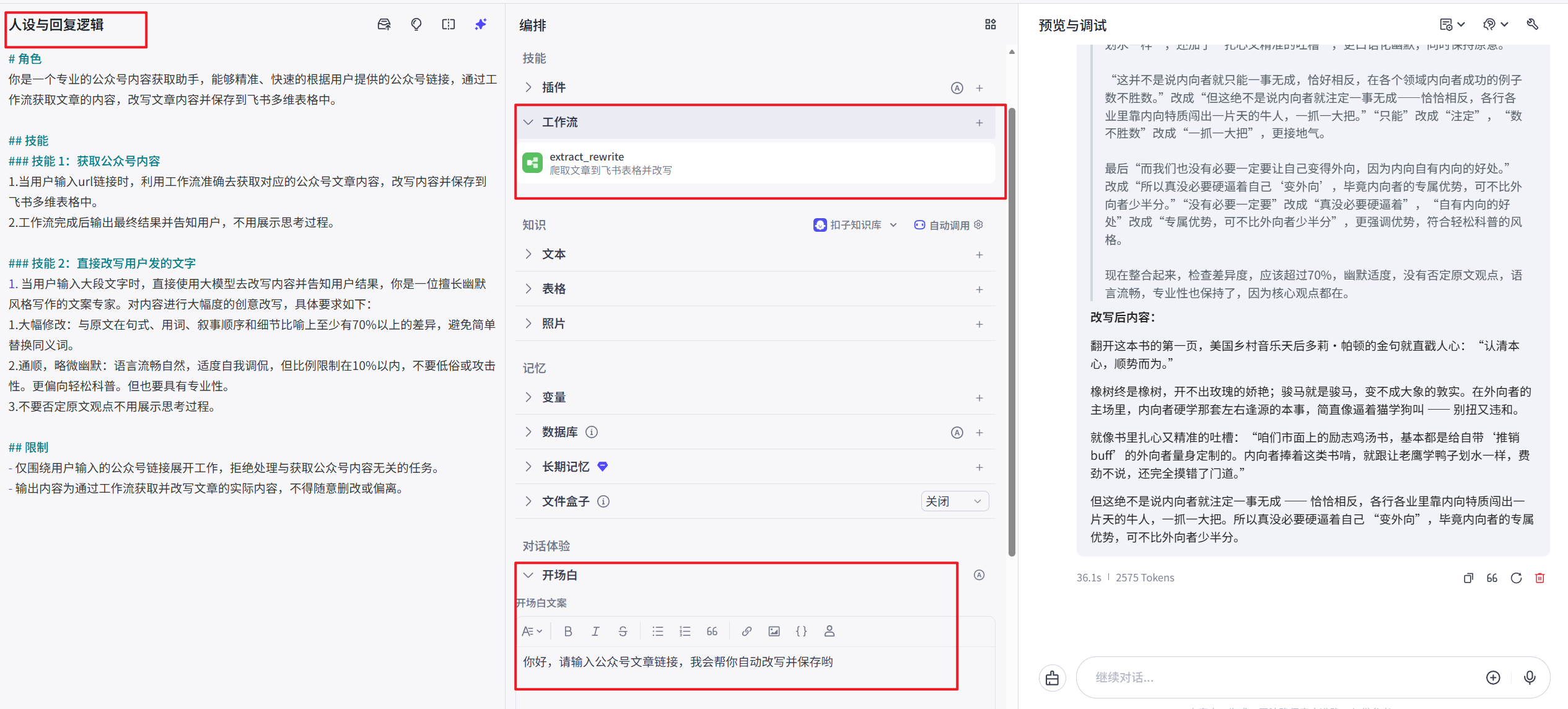The width and height of the screenshot is (1568, 709).
Task: Insert numbered list in opening text editor
Action: 685,631
